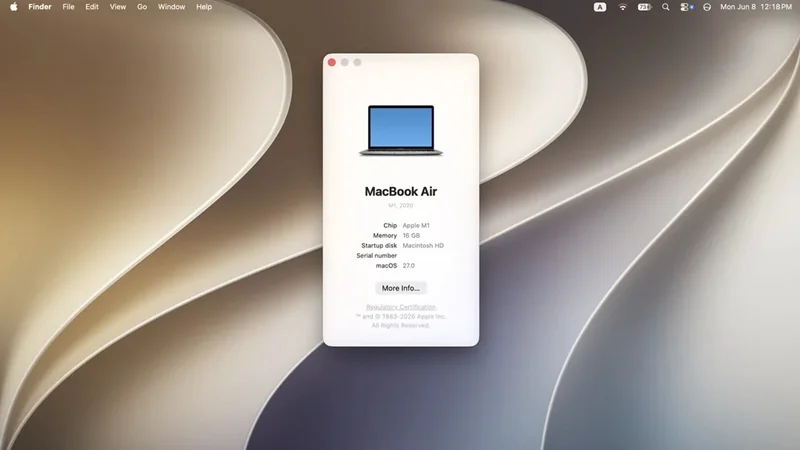
Task: Close the About This Mac window
Action: [332, 62]
